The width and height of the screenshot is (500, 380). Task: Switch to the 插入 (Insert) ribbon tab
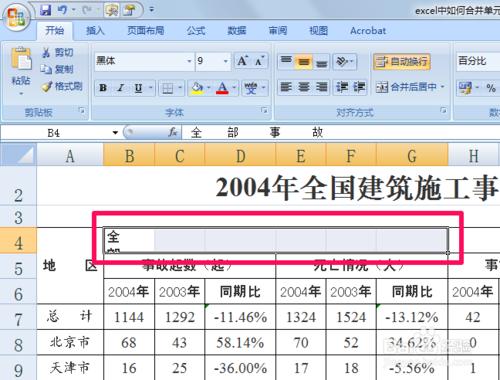95,31
